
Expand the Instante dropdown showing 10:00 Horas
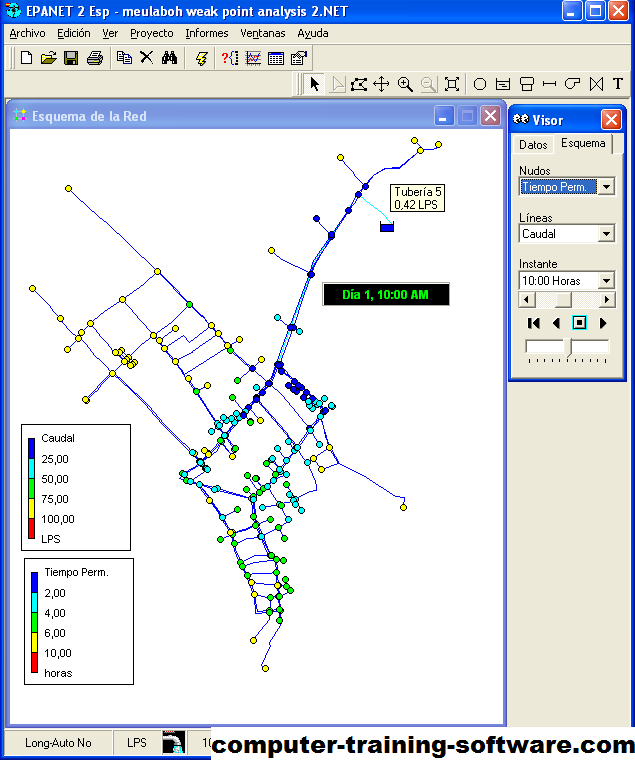pos(606,281)
